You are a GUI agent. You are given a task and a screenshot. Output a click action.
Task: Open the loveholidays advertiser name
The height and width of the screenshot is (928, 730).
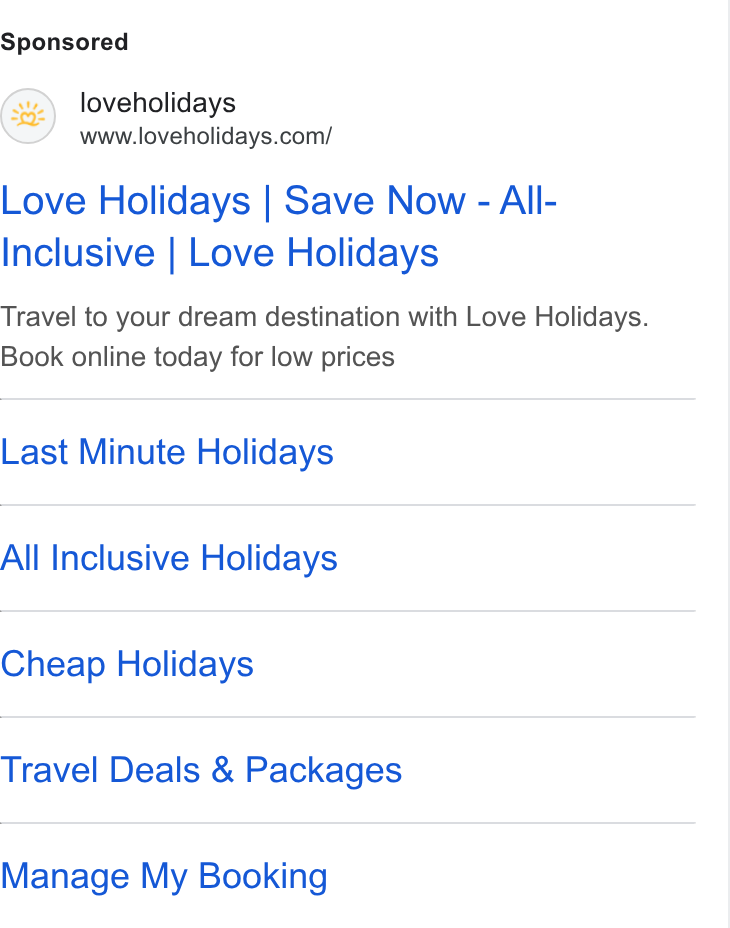158,103
